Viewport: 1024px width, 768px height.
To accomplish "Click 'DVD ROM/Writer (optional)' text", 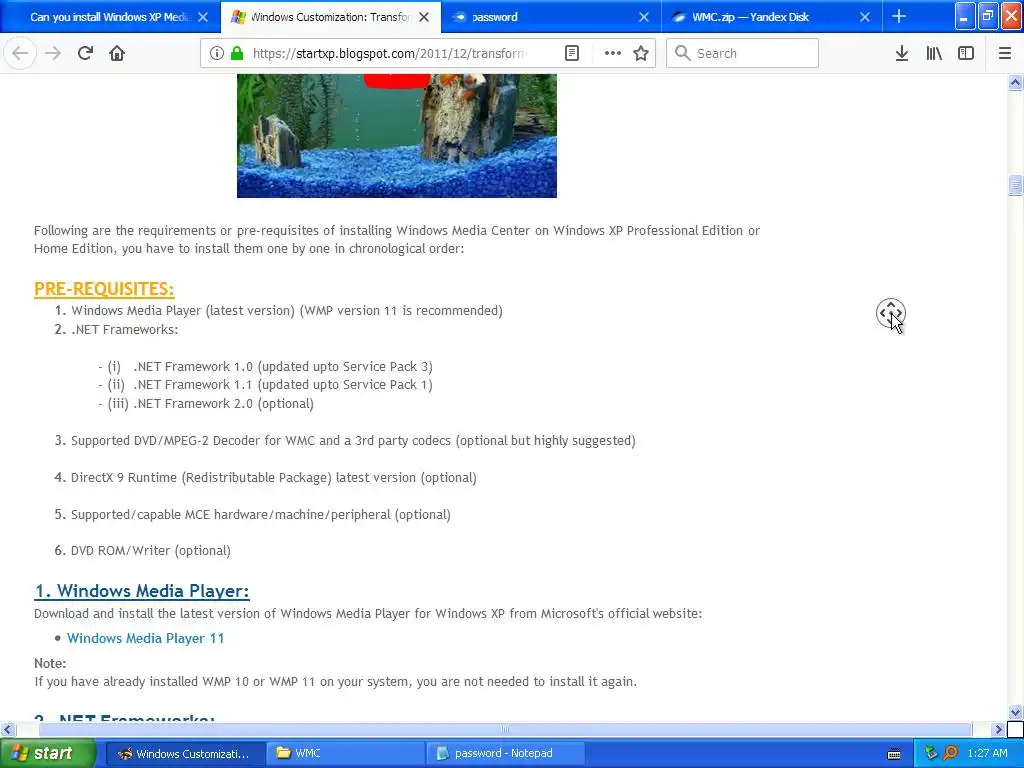I will tap(151, 551).
